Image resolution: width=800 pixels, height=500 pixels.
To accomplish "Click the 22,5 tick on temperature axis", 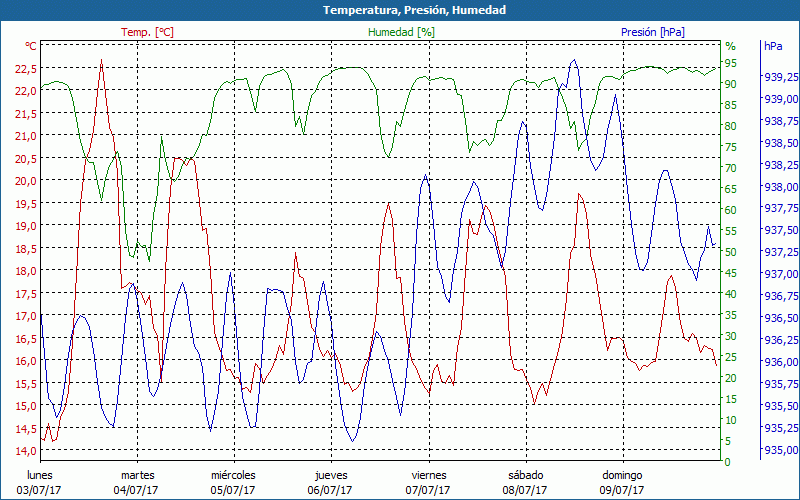I will (x=26, y=69).
